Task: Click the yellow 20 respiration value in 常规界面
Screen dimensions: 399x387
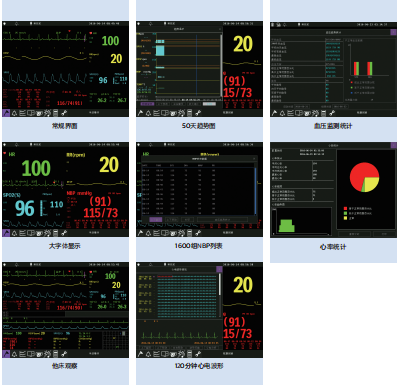Action: click(116, 59)
